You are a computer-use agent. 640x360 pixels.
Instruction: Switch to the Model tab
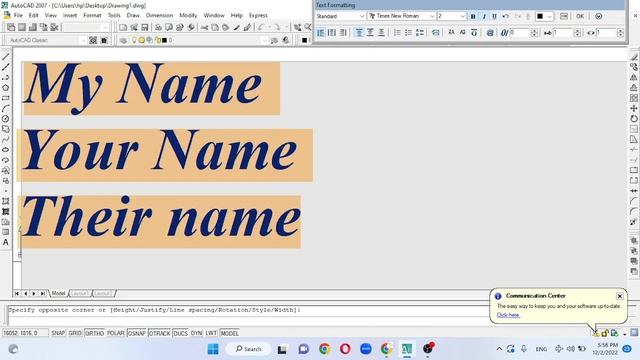pyautogui.click(x=58, y=293)
